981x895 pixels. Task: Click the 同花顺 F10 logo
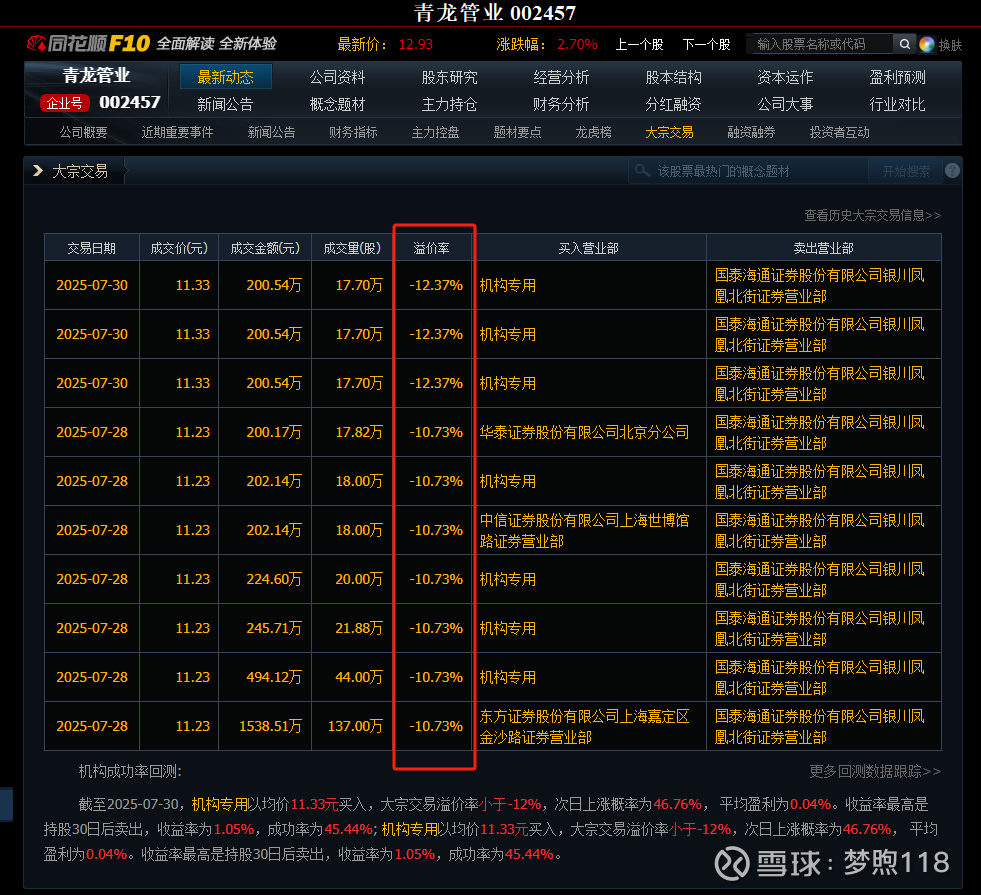[x=89, y=43]
